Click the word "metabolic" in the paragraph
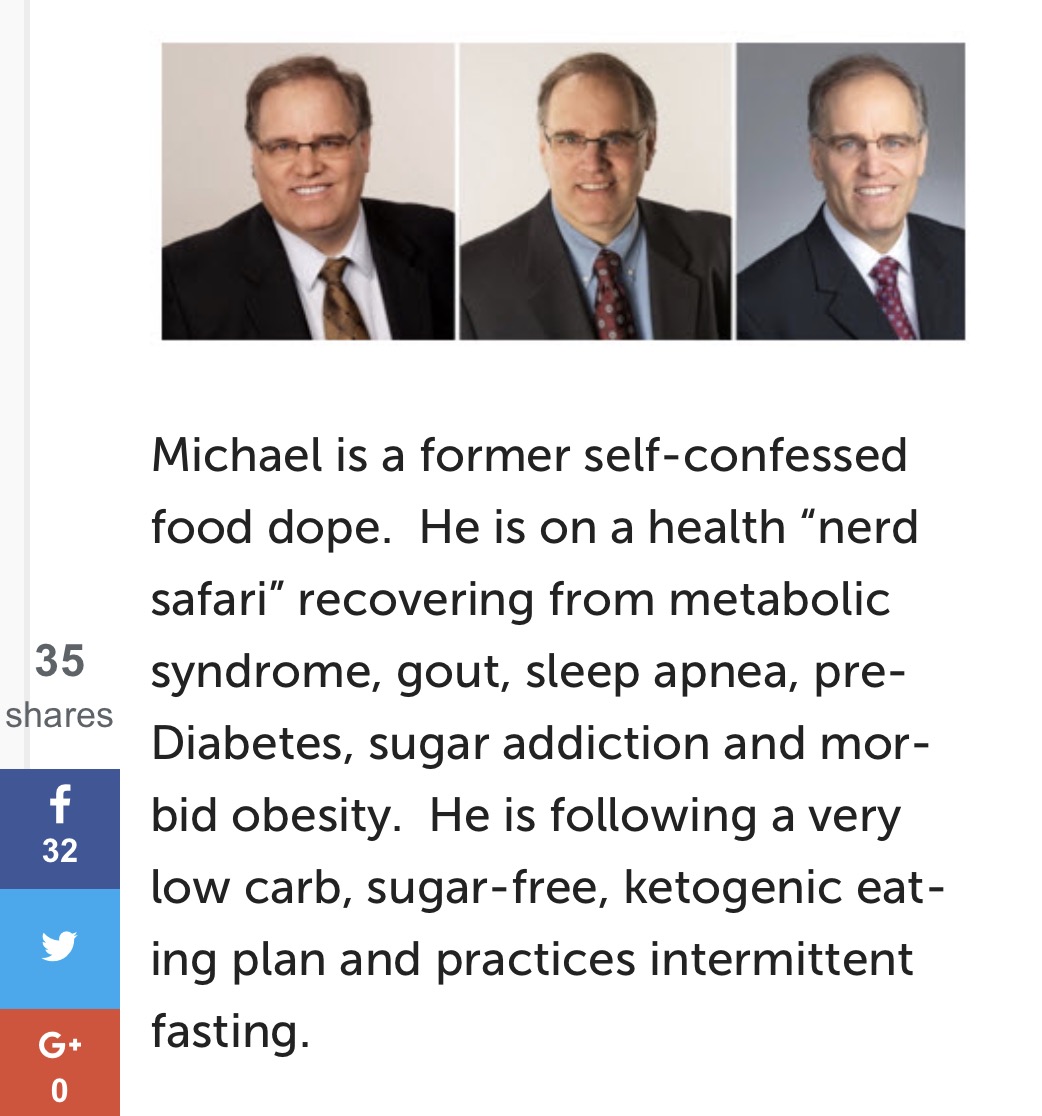This screenshot has height=1116, width=1042. (x=779, y=599)
